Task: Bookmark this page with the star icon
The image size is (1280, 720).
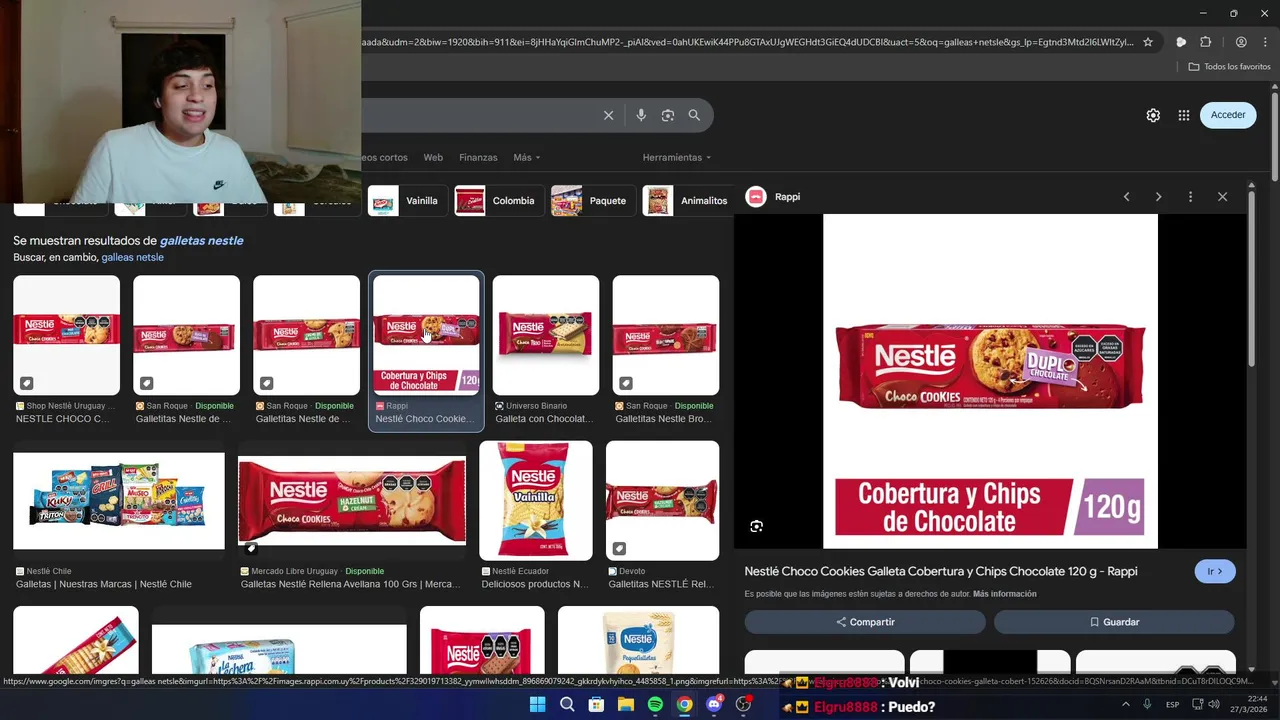Action: pyautogui.click(x=1148, y=42)
